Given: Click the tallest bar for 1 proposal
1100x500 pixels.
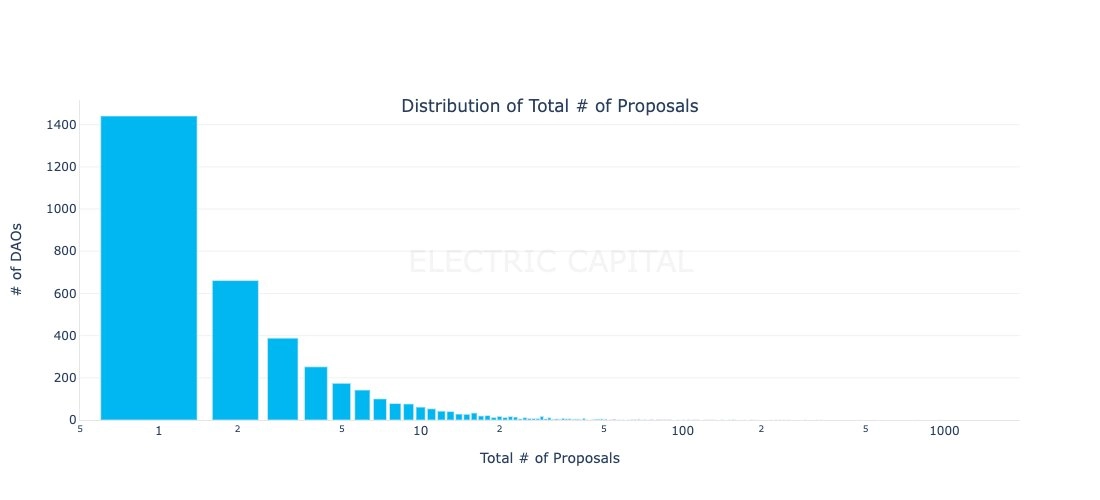Looking at the screenshot, I should click(x=149, y=268).
